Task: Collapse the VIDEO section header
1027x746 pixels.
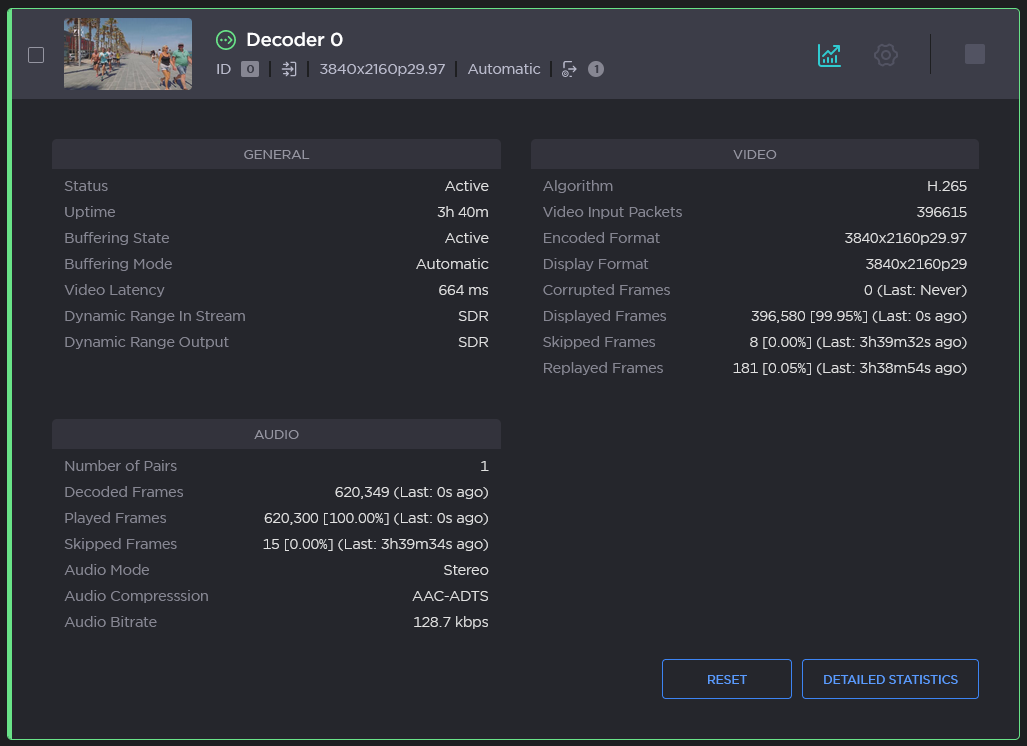Action: (x=754, y=154)
